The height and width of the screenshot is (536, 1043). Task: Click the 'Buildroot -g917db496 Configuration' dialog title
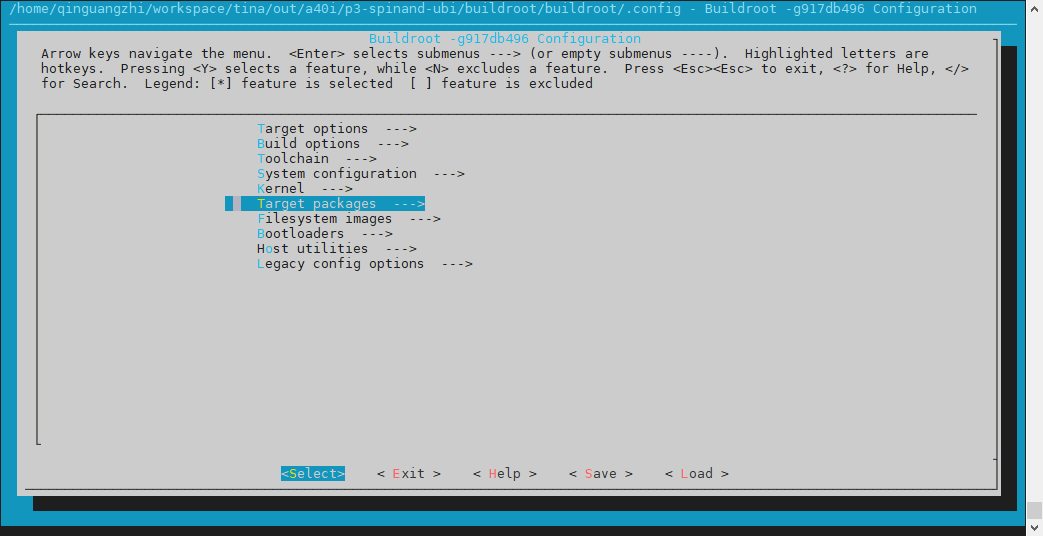pos(505,39)
